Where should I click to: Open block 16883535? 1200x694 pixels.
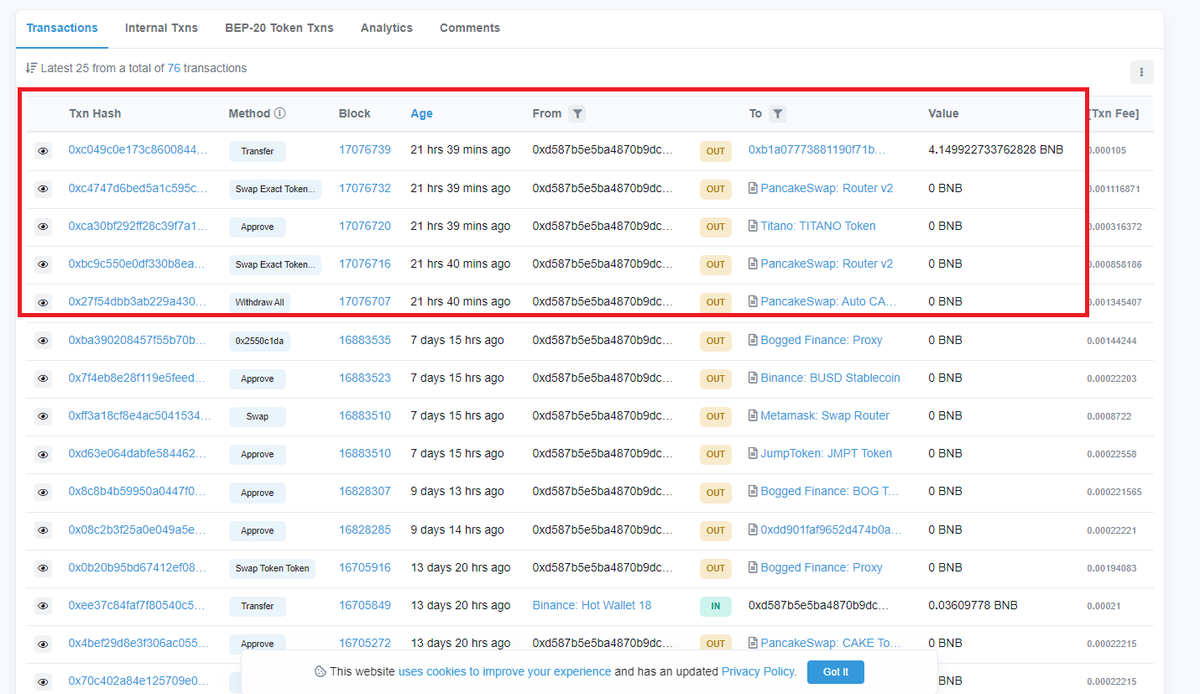pyautogui.click(x=365, y=340)
